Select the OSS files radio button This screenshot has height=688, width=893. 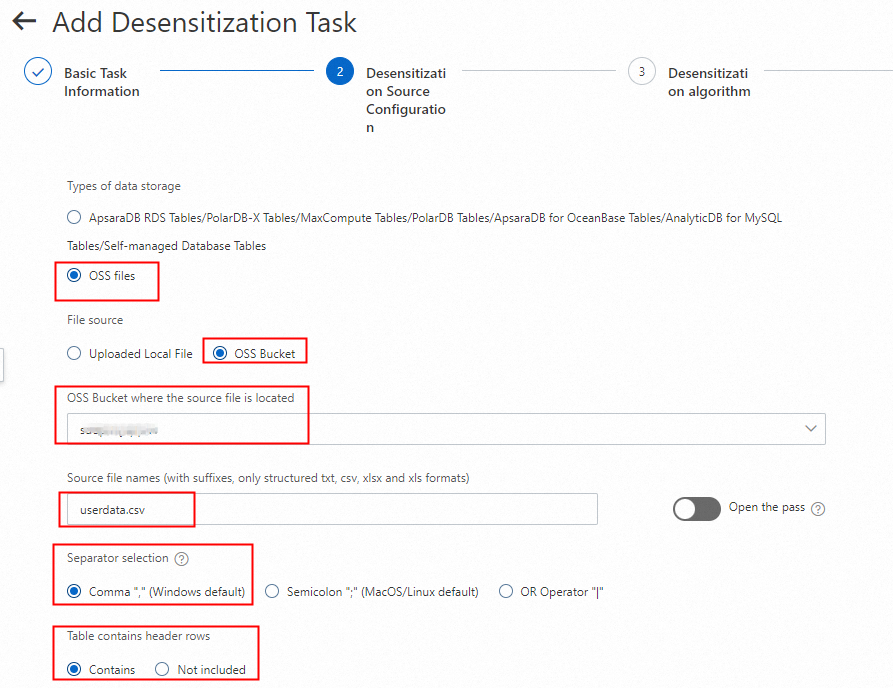click(74, 276)
